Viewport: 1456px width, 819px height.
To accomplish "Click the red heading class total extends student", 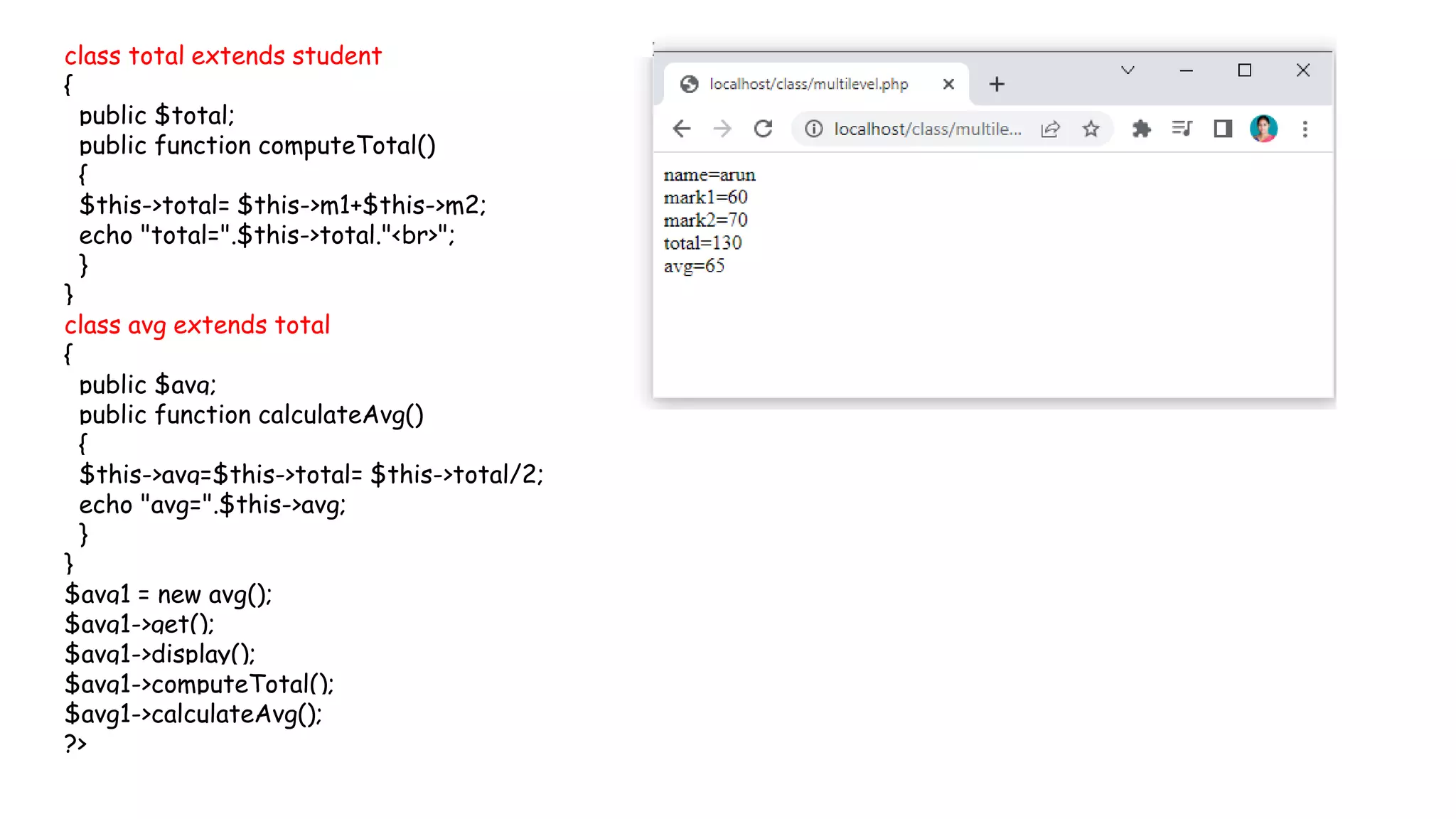I will click(x=223, y=55).
